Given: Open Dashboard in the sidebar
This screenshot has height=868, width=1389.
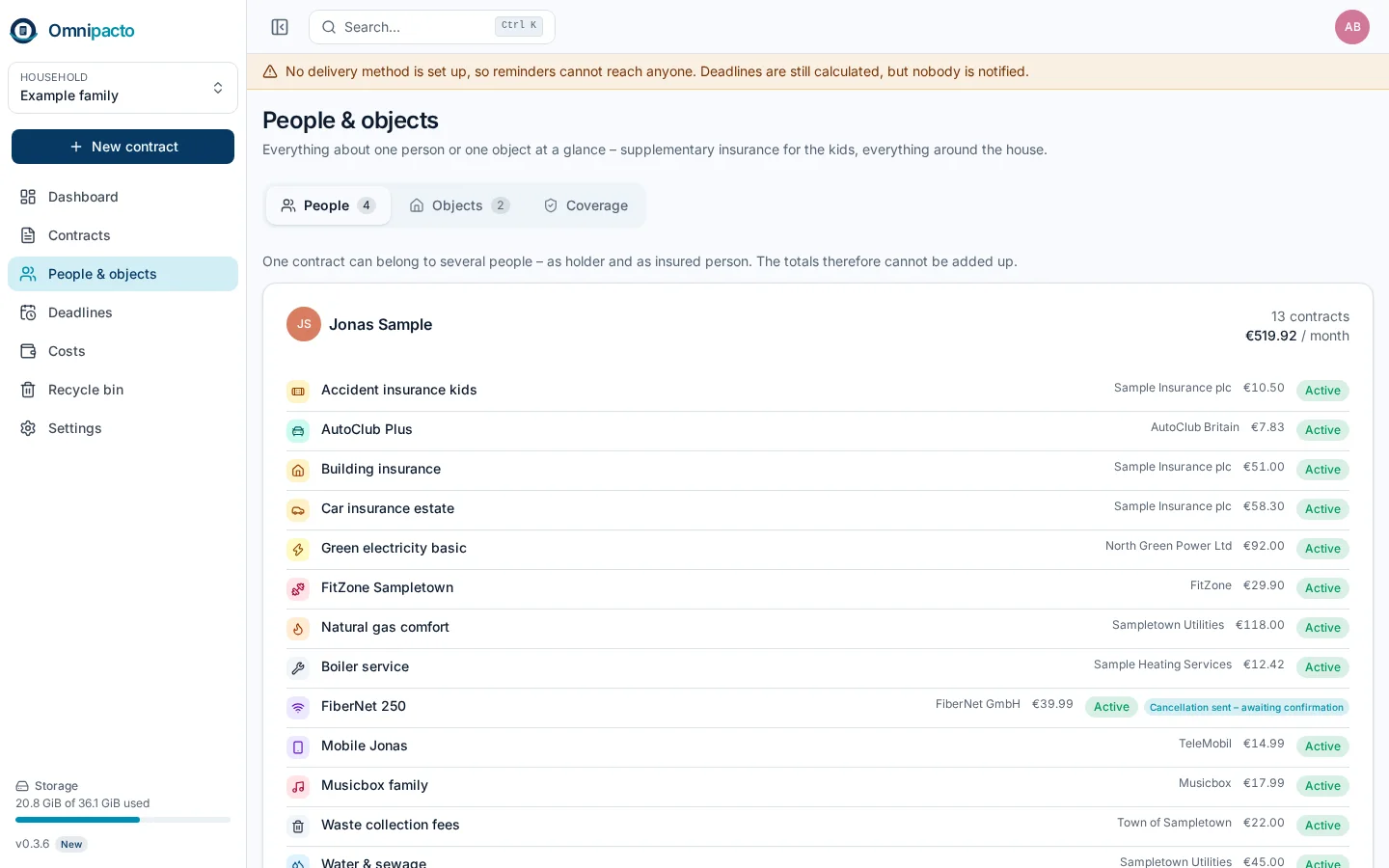Looking at the screenshot, I should click(x=123, y=197).
